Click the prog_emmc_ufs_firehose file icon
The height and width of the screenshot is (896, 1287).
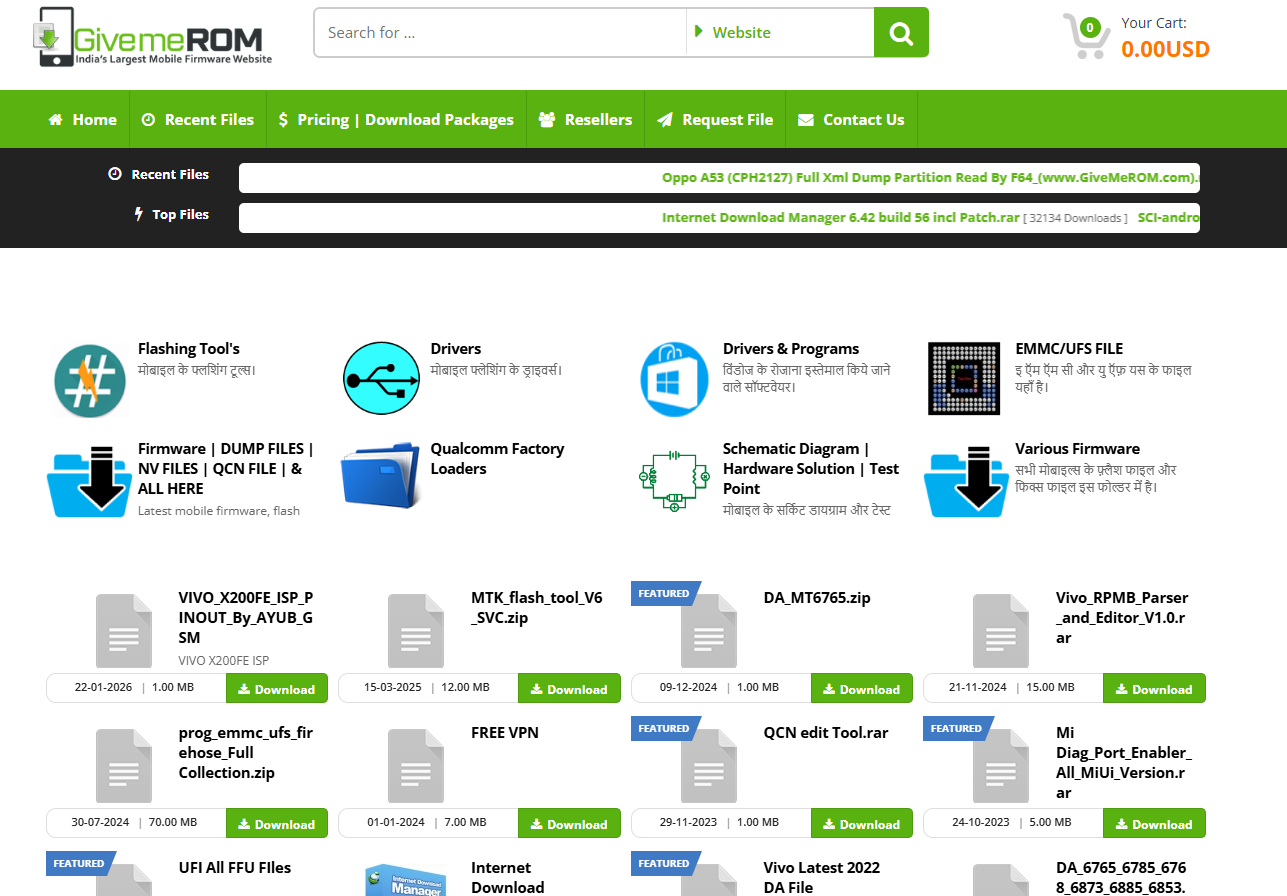coord(124,766)
